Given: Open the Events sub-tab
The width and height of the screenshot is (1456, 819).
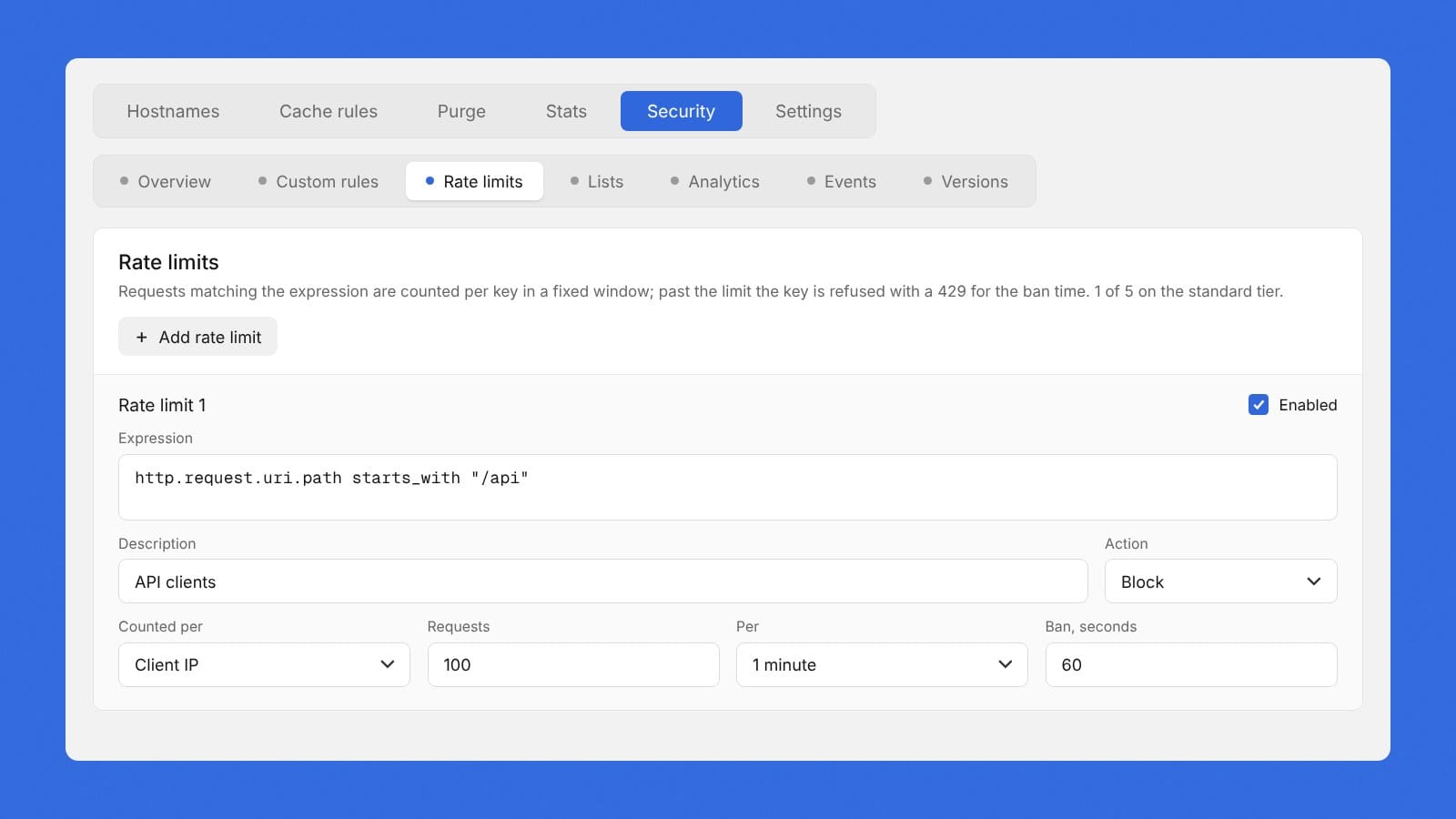Looking at the screenshot, I should [x=842, y=181].
